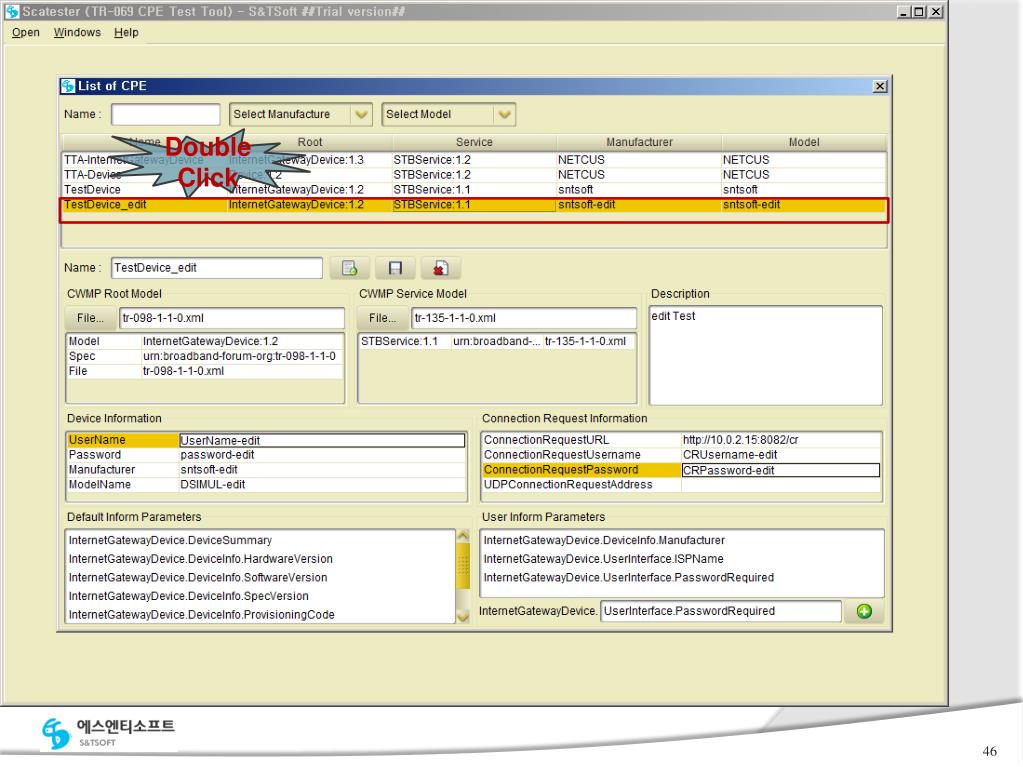
Task: Click the password-edit value cell
Action: click(x=322, y=455)
